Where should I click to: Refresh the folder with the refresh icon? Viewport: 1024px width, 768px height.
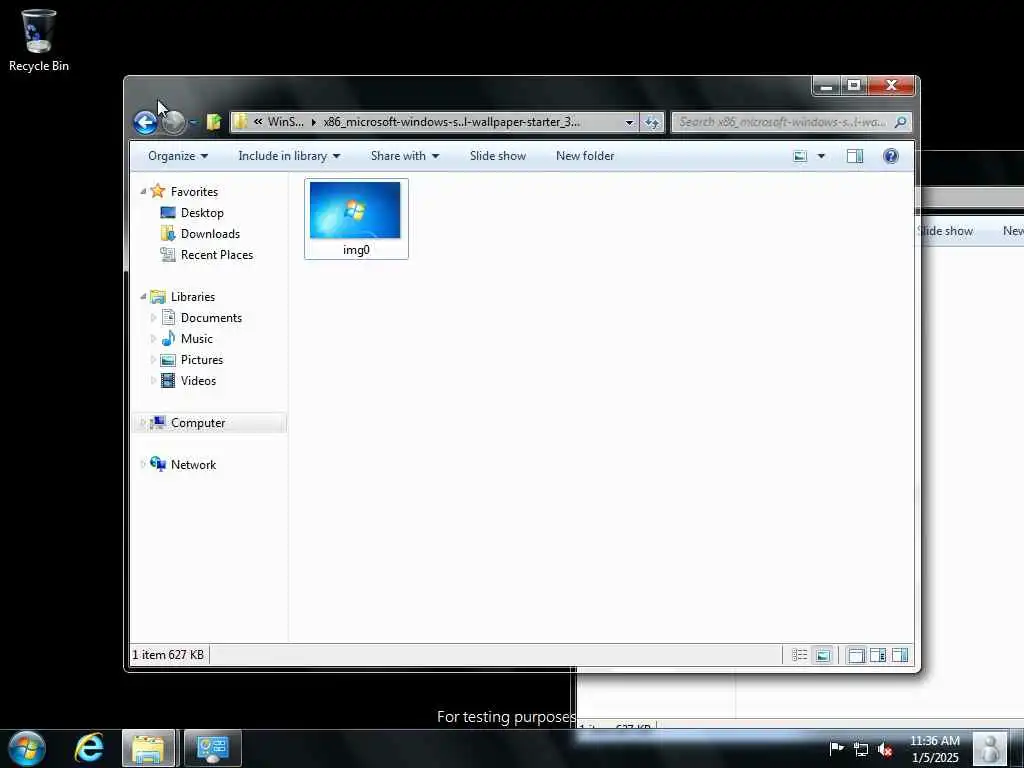(652, 122)
